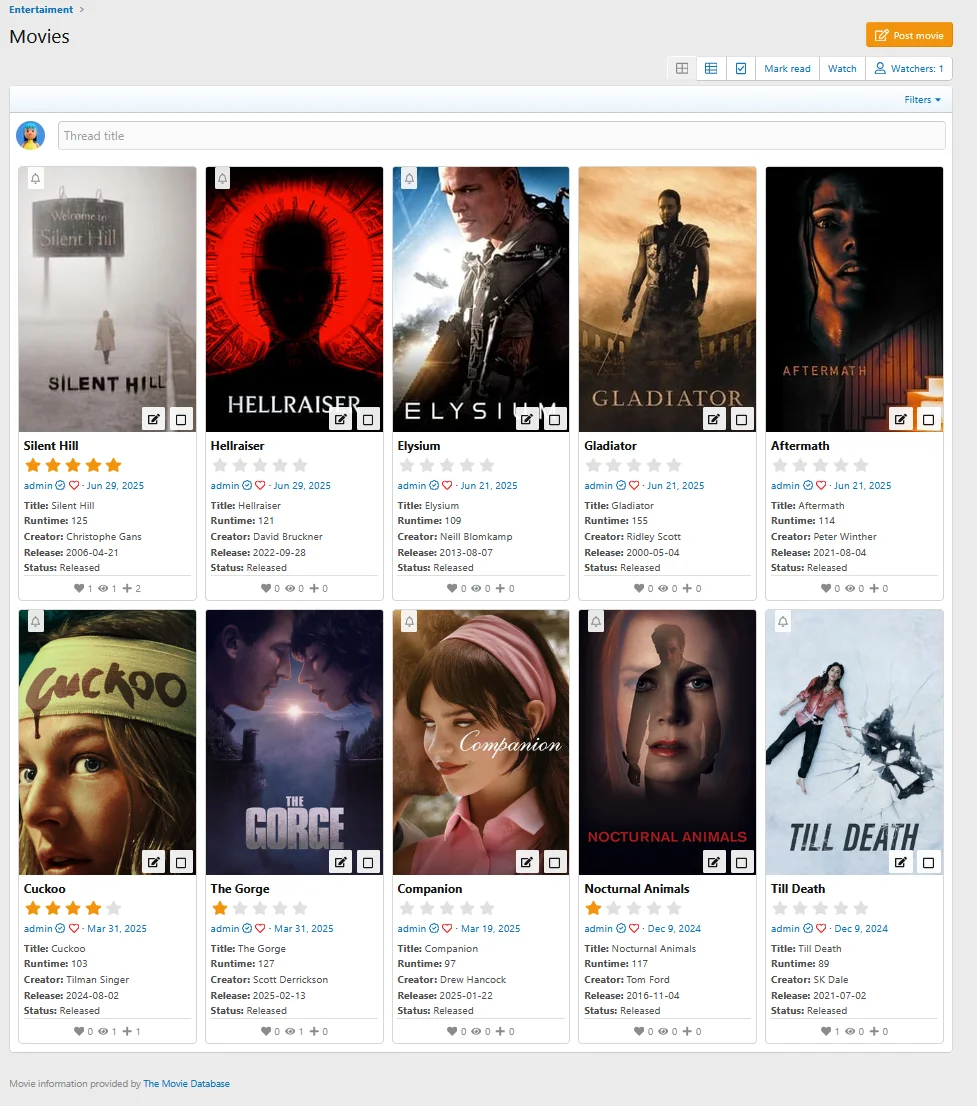Click the Release: 2025-02-13 text
Screen dimensions: 977x1106
(x=258, y=995)
